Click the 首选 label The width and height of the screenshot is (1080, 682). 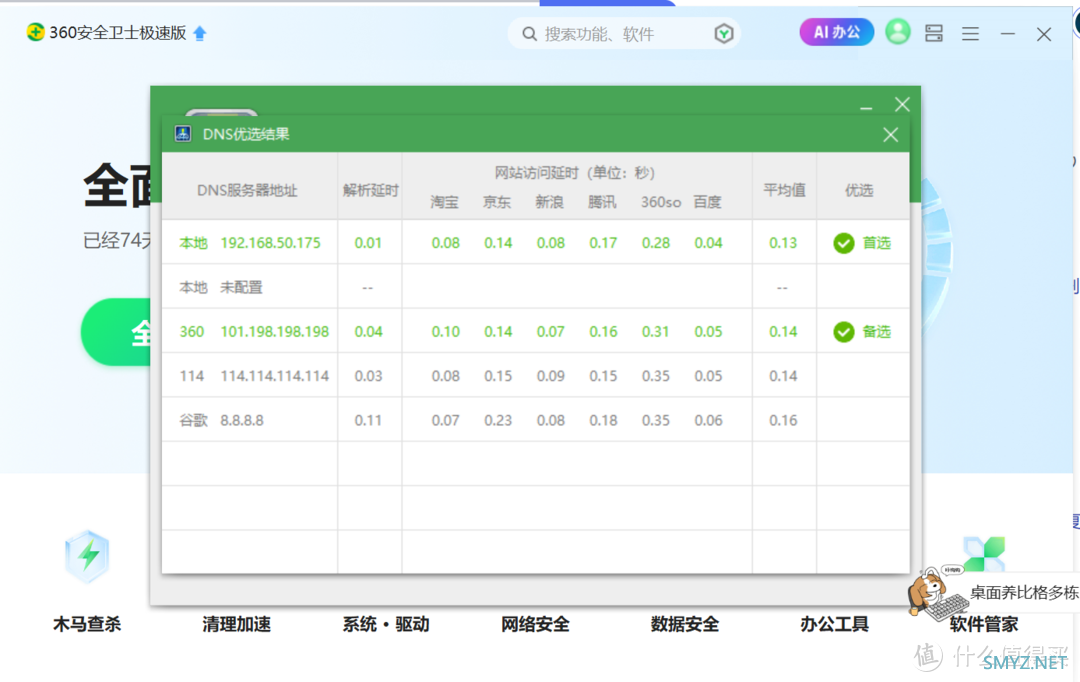tap(876, 243)
